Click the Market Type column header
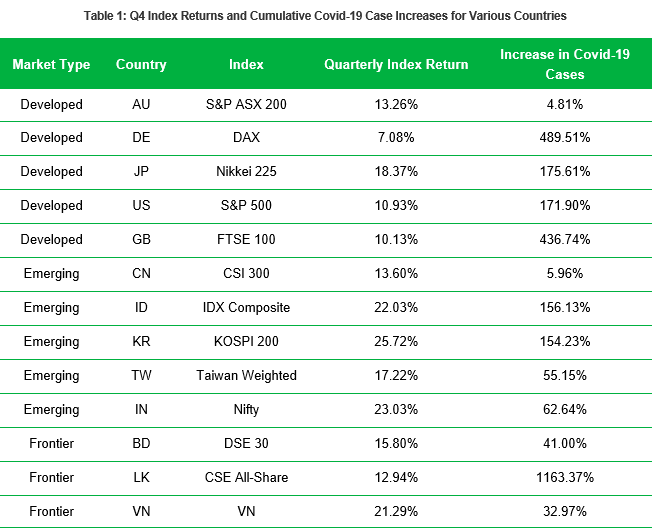This screenshot has width=652, height=528. 51,65
